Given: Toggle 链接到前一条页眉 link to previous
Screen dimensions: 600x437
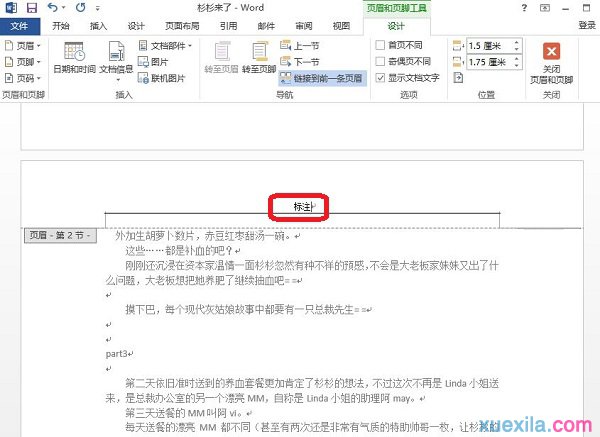Looking at the screenshot, I should tap(322, 78).
